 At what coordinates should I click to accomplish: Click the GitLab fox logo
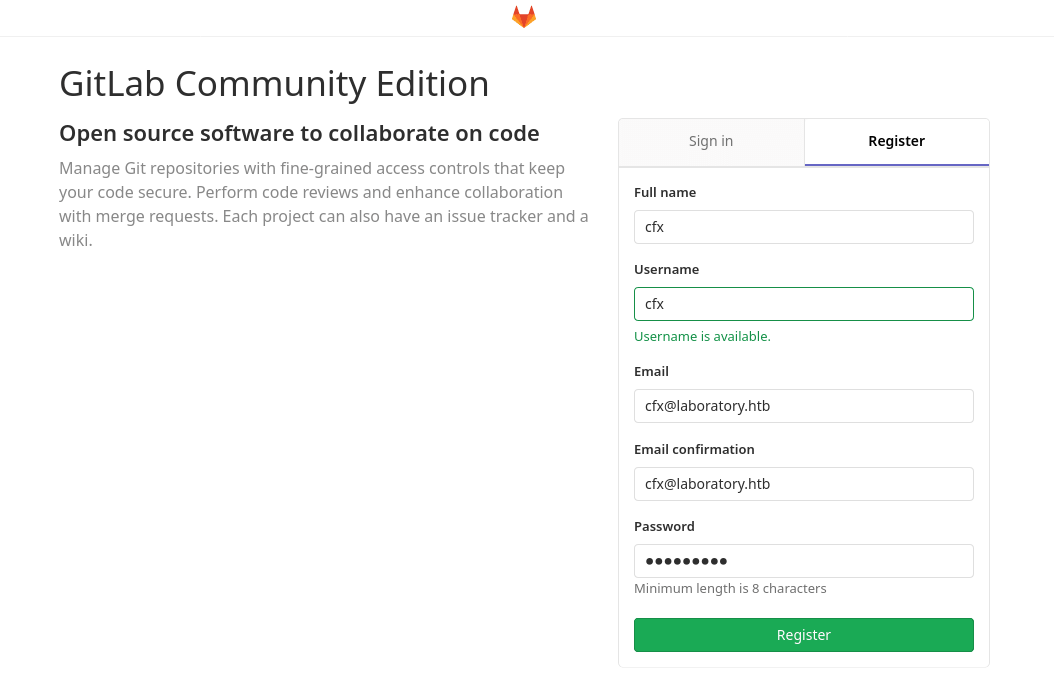click(524, 17)
